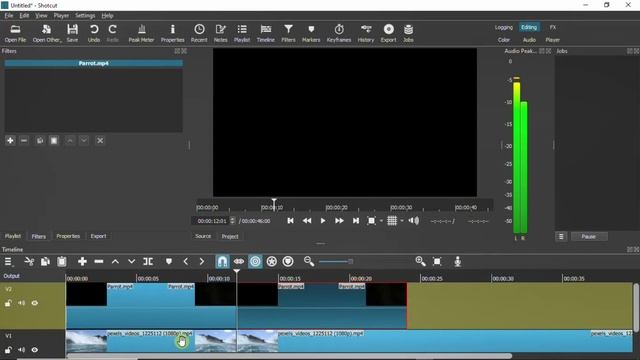Split clip at playhead
Screen dimensions: 640x360
(x=148, y=262)
